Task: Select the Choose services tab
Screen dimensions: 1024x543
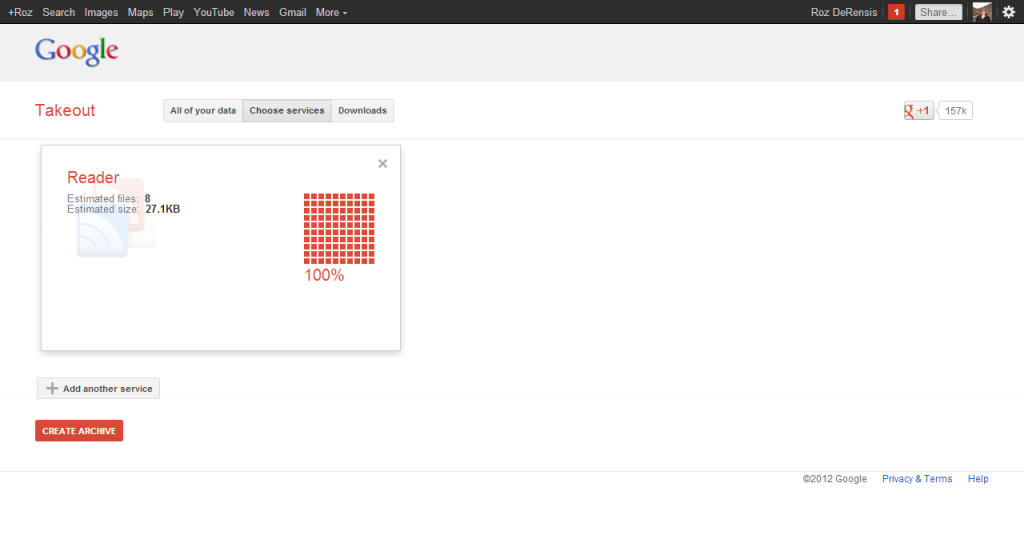Action: 287,110
